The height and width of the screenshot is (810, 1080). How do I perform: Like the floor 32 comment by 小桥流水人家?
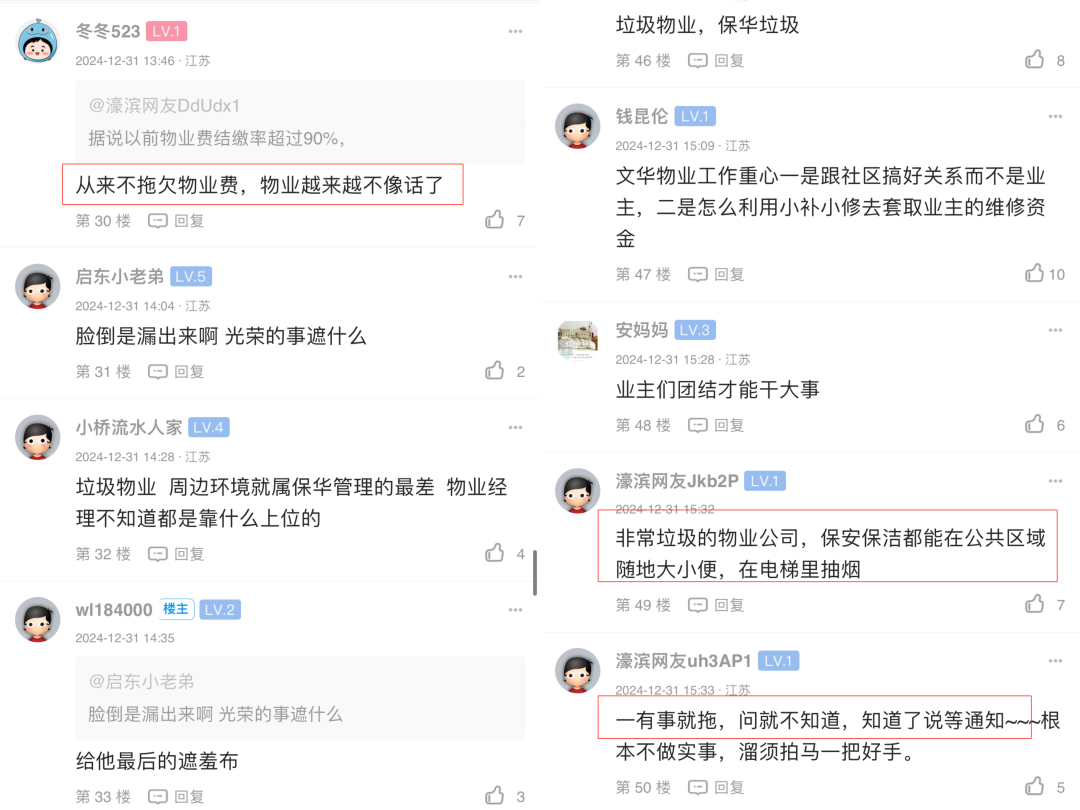(495, 553)
